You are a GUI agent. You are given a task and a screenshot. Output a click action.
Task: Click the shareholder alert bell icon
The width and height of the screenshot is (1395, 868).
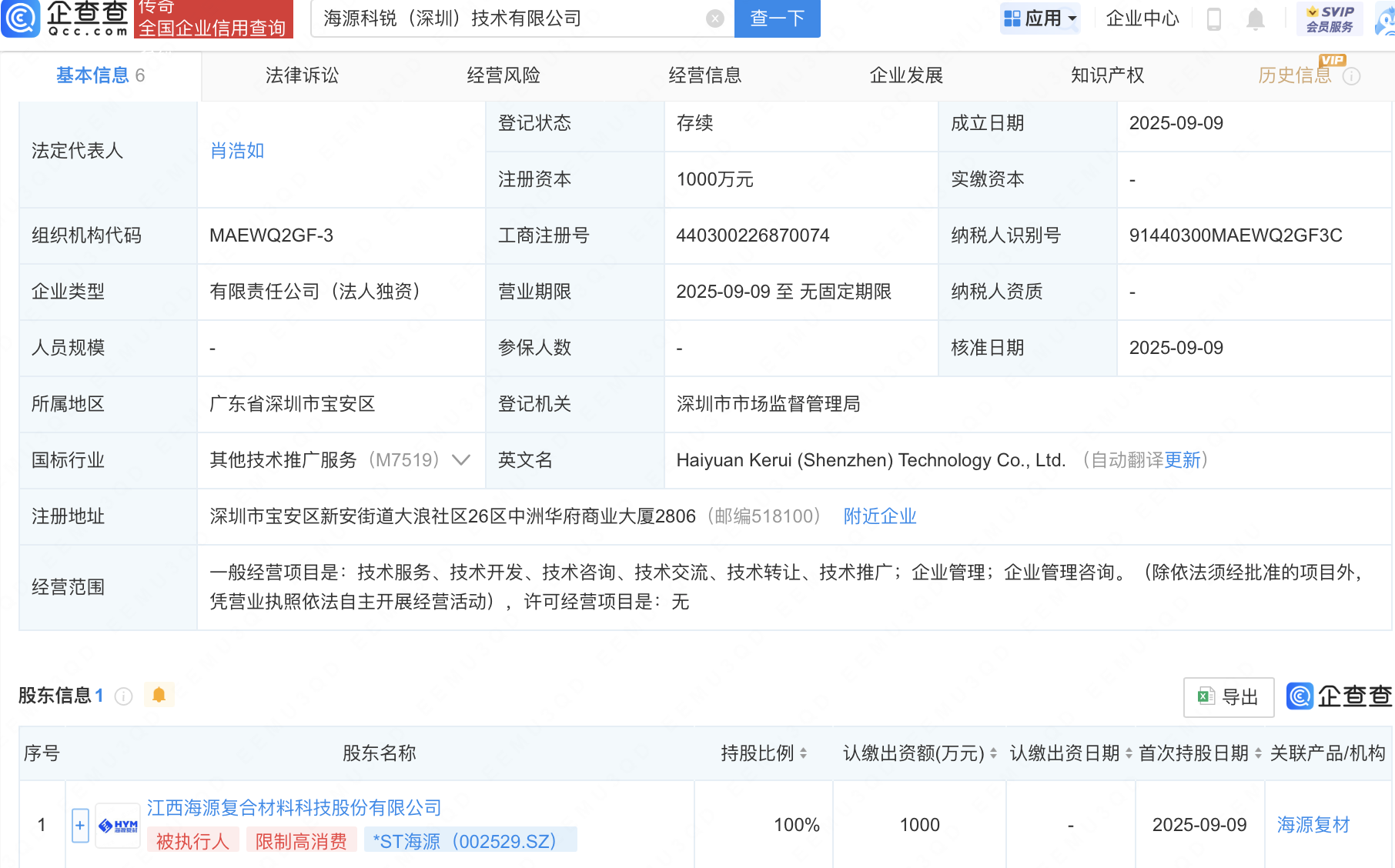pyautogui.click(x=159, y=695)
